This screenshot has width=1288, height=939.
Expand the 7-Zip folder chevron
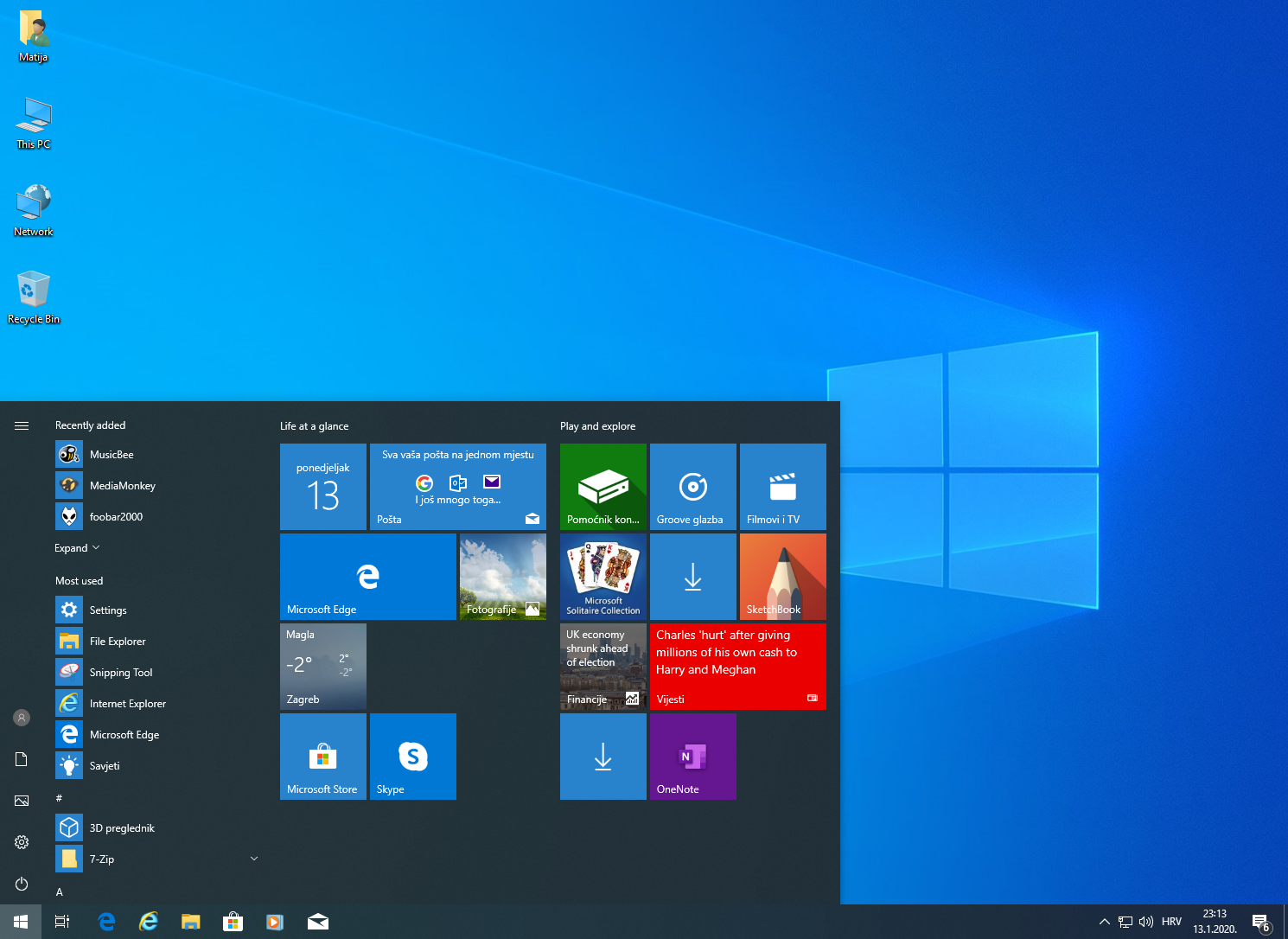click(x=254, y=859)
